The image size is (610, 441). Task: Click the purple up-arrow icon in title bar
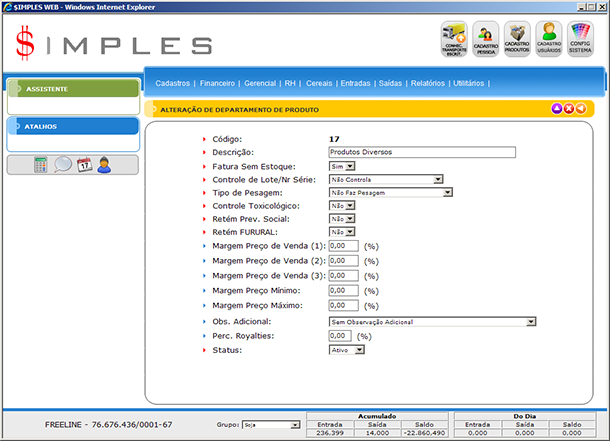(x=556, y=108)
